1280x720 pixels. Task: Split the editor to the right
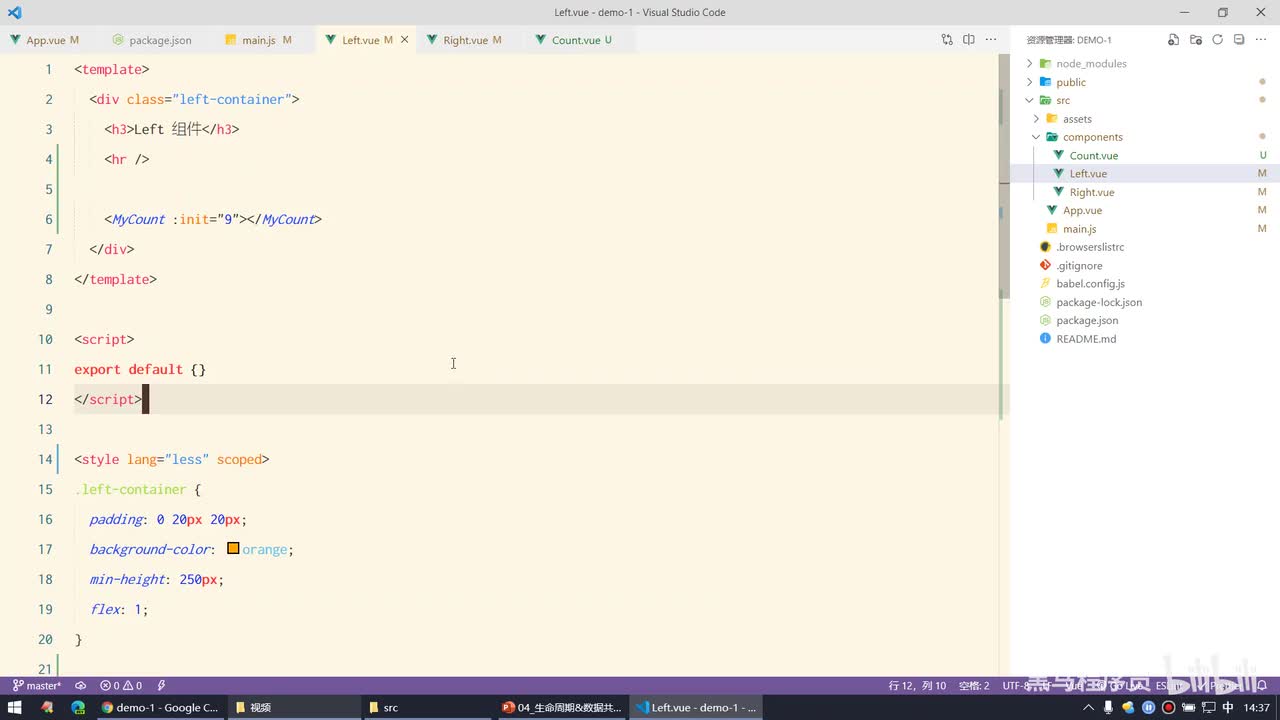pyautogui.click(x=969, y=40)
